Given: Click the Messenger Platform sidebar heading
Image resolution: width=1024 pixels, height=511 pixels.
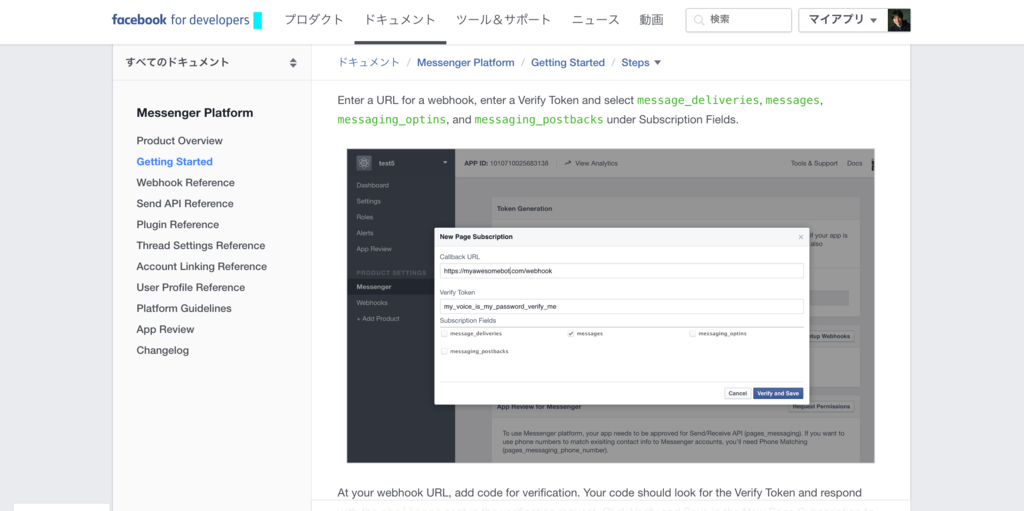Looking at the screenshot, I should pos(195,113).
